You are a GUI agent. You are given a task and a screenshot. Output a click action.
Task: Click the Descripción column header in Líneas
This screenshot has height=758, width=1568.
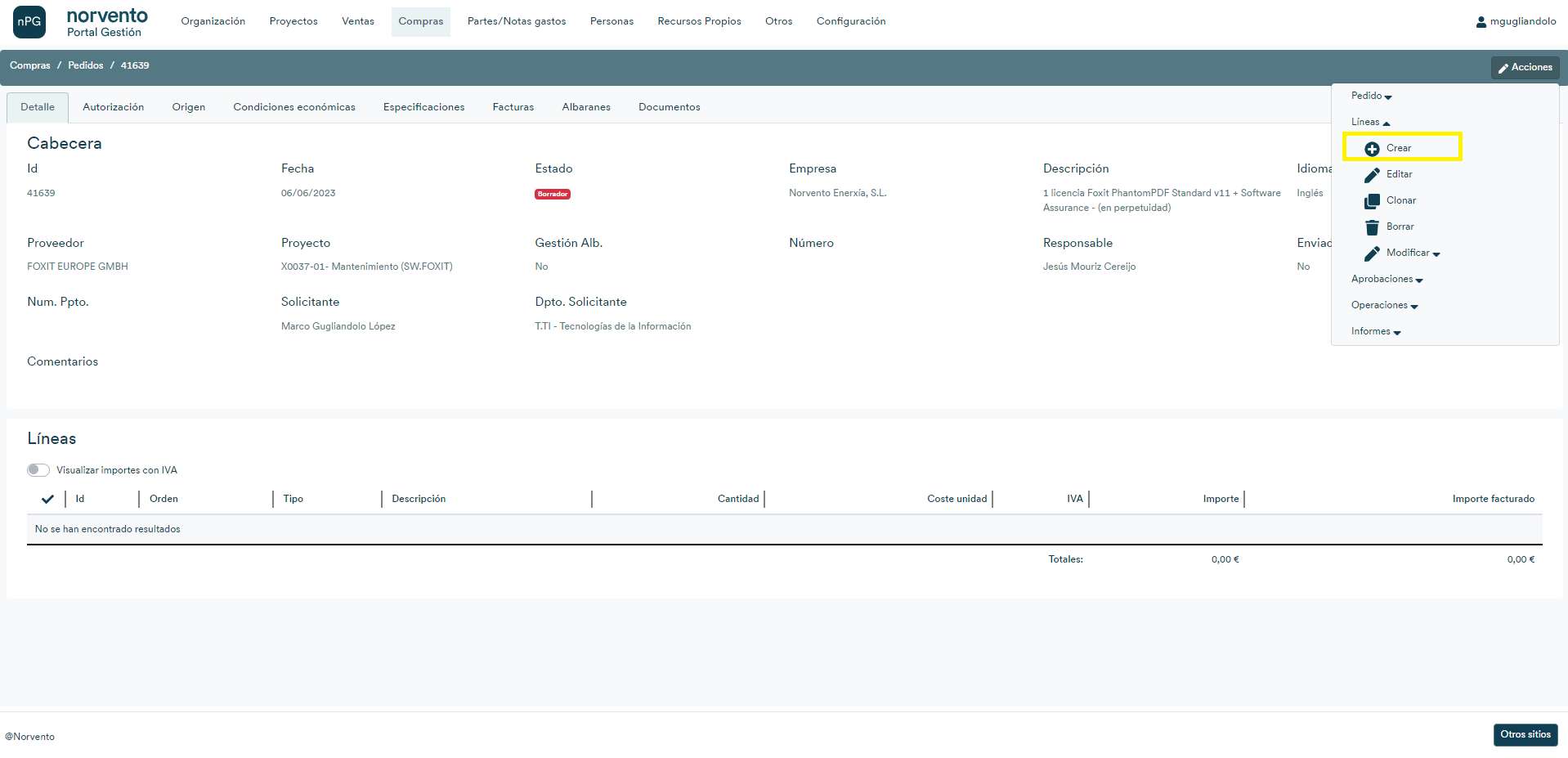tap(419, 499)
